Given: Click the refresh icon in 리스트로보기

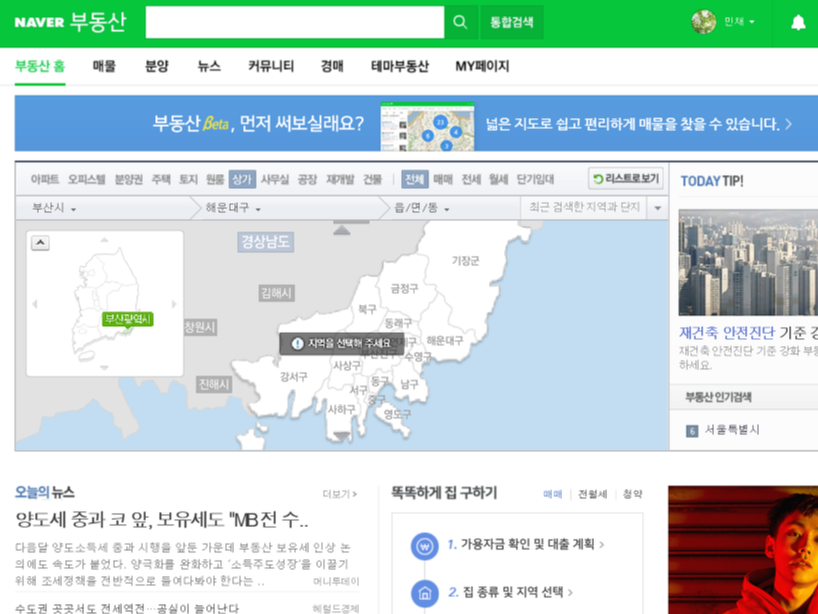Looking at the screenshot, I should coord(598,179).
